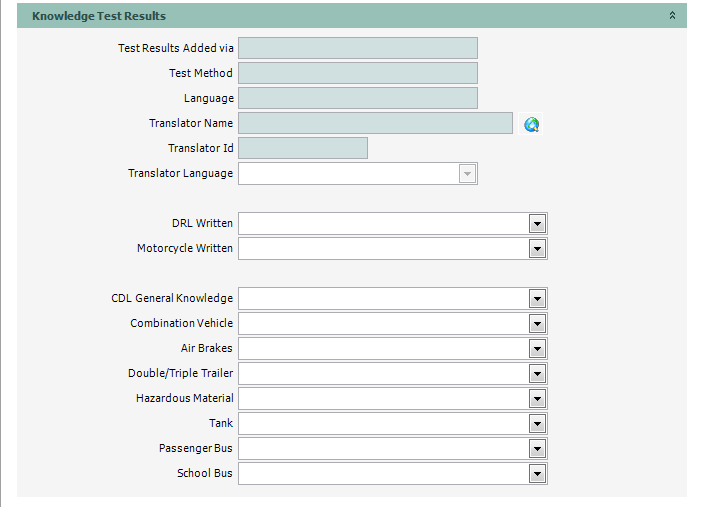Screen dimensions: 702x507
Task: Open the Combination Vehicle dropdown
Action: pyautogui.click(x=537, y=324)
